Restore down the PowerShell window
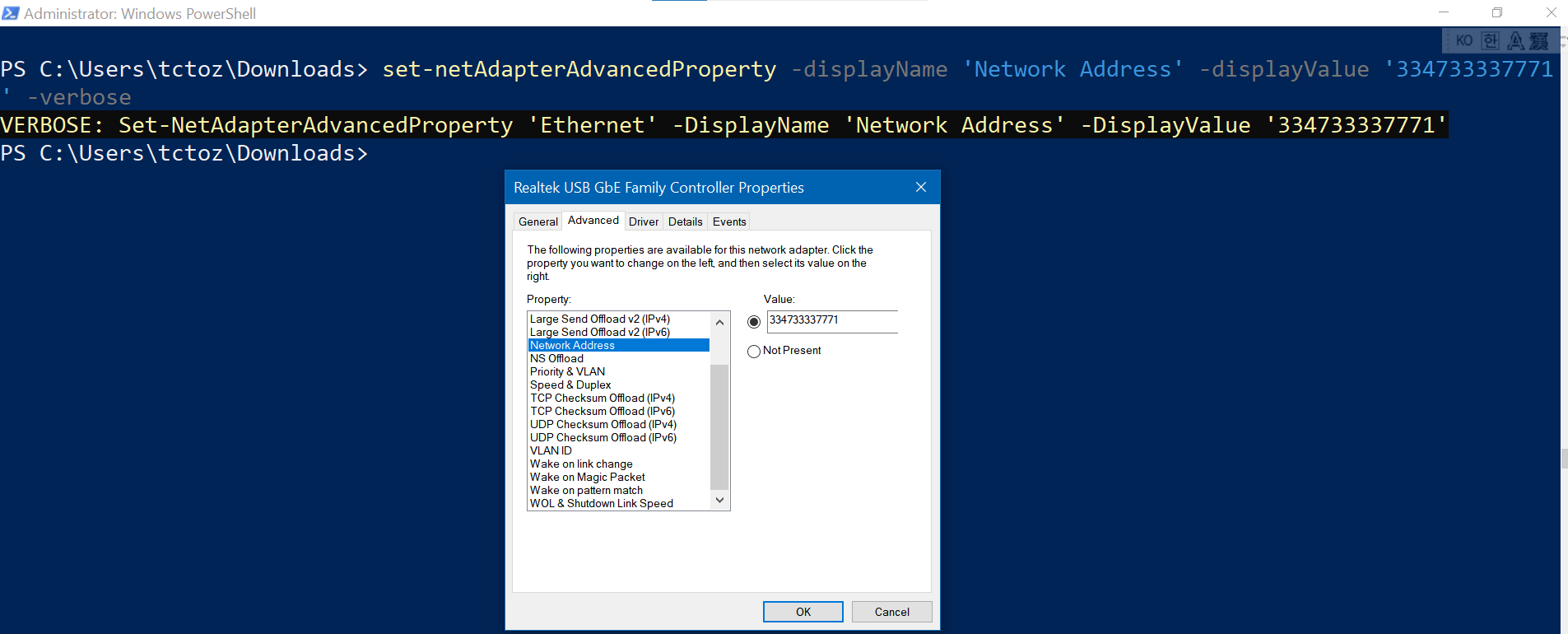The width and height of the screenshot is (1568, 634). point(1497,12)
